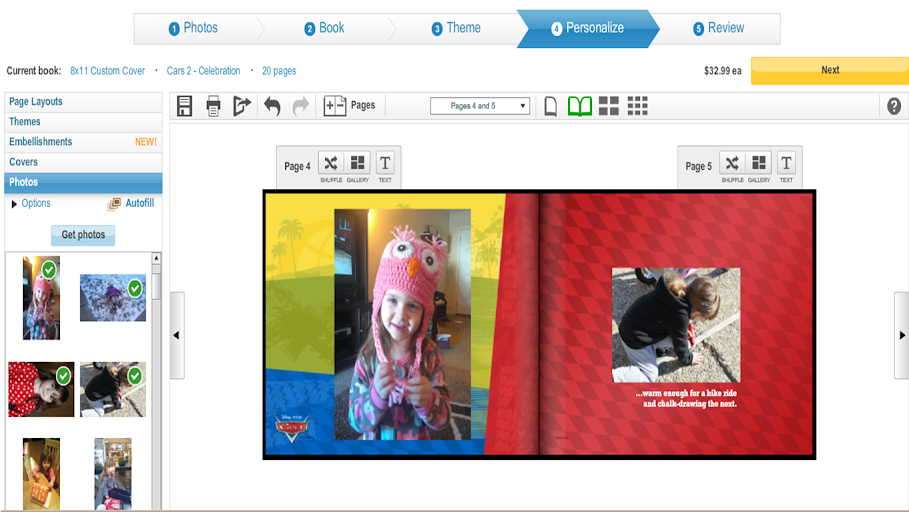Open the 8x11 Custom Cover link
909x512 pixels.
pyautogui.click(x=107, y=71)
